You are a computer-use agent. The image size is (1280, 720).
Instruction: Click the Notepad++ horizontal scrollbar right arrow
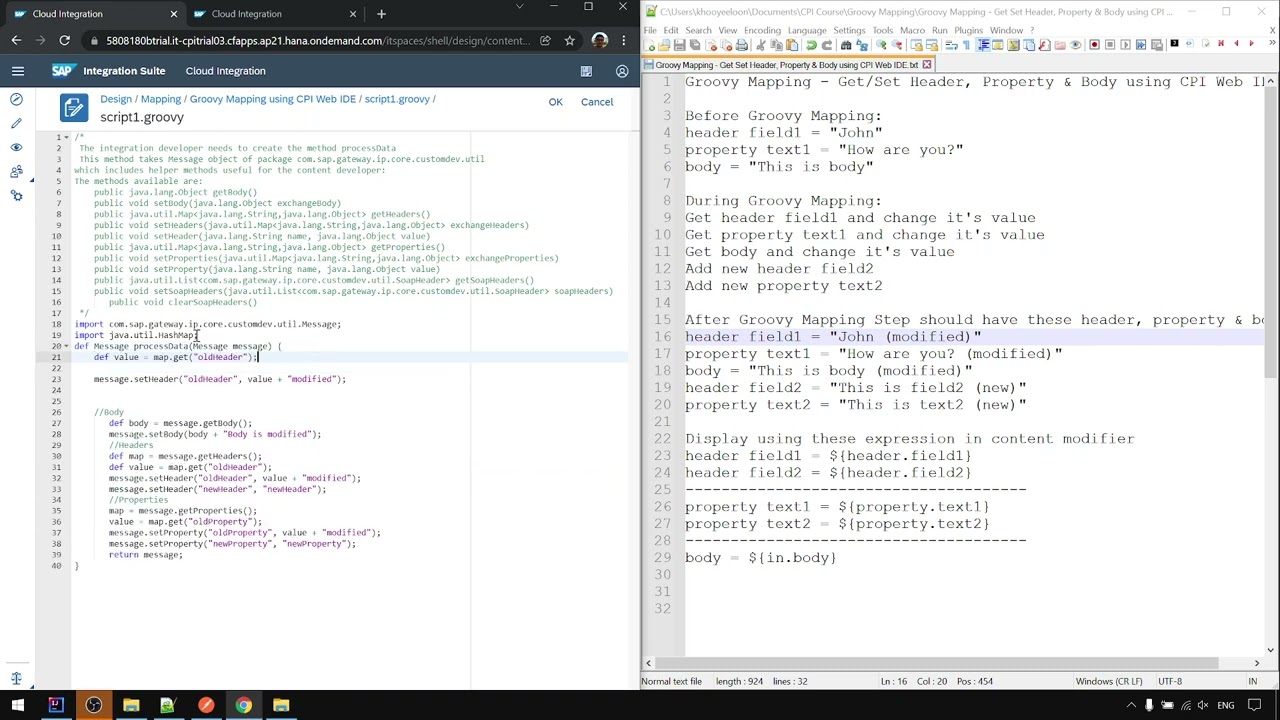(x=1257, y=663)
